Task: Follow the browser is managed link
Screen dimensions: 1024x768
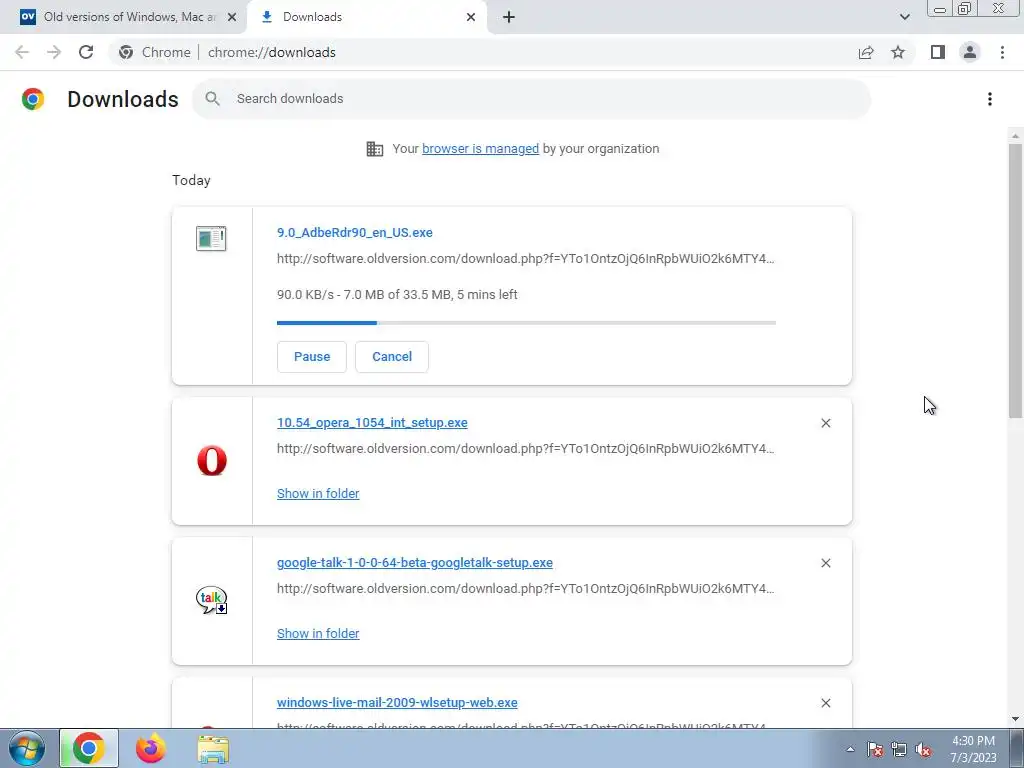Action: pyautogui.click(x=481, y=149)
